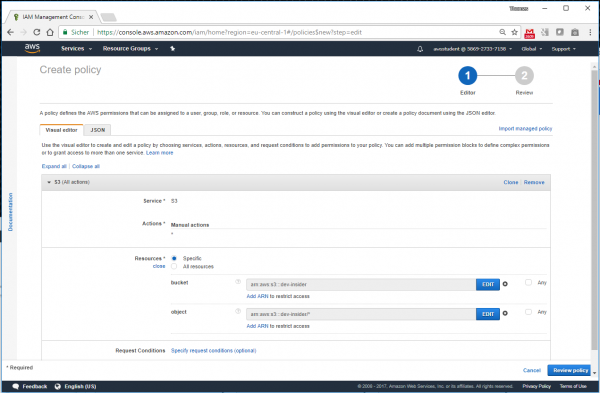Remove the bucket ARN with x icon
The width and height of the screenshot is (600, 393).
tap(505, 284)
